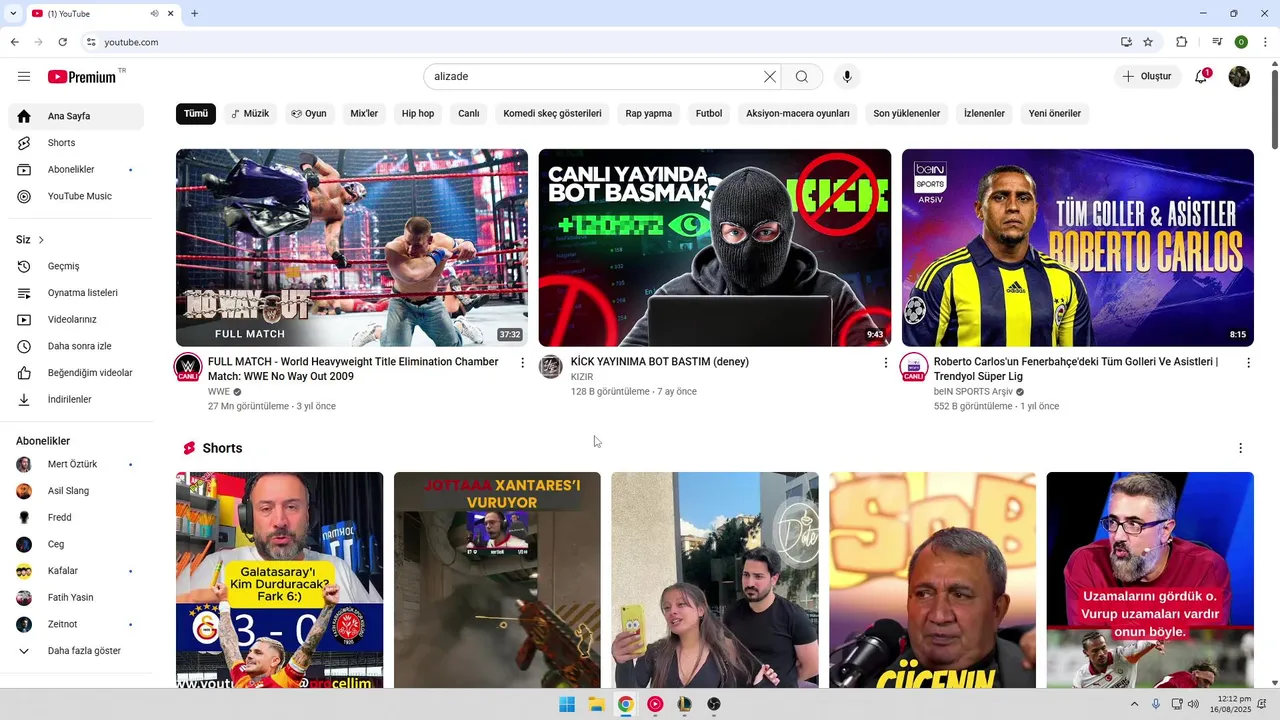Open the Kafalar channel
Image resolution: width=1280 pixels, height=720 pixels.
(x=76, y=571)
